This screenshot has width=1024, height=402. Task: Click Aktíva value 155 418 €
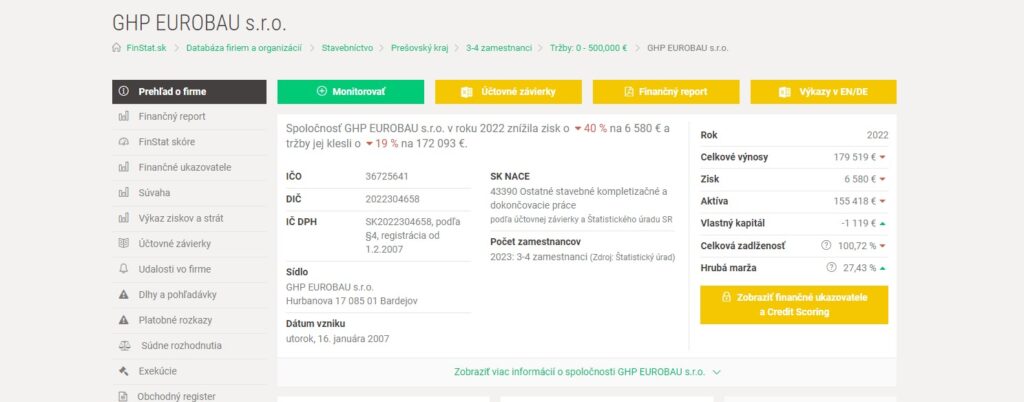[855, 201]
